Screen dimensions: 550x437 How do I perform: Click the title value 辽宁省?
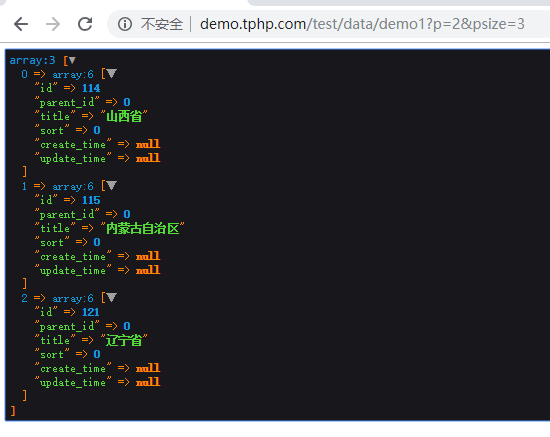(124, 340)
